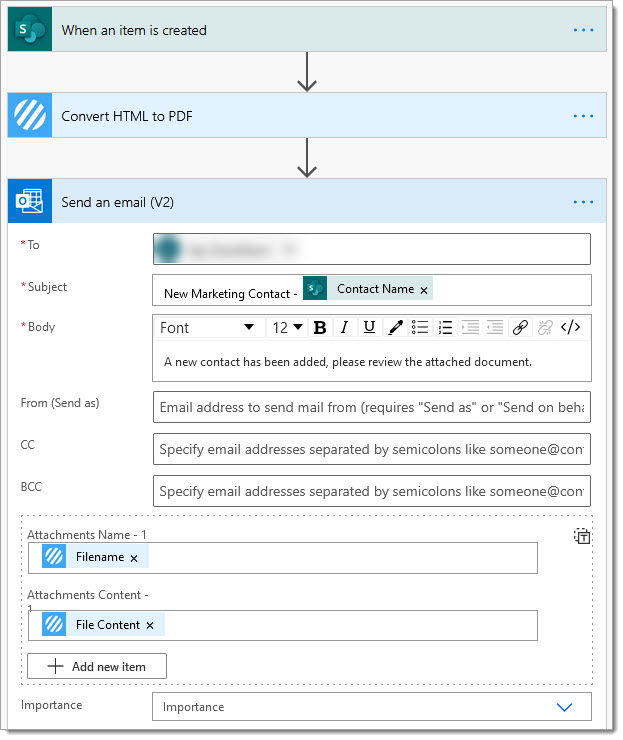Screen dimensions: 623x740
Task: Expand the Convert HTML to PDF step
Action: (x=307, y=115)
